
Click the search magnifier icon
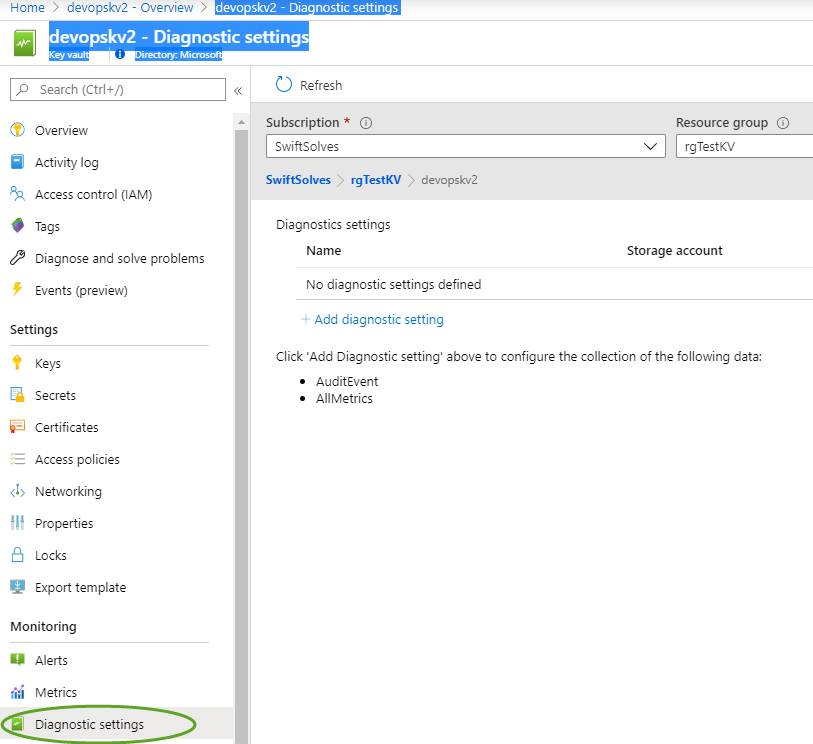coord(22,89)
